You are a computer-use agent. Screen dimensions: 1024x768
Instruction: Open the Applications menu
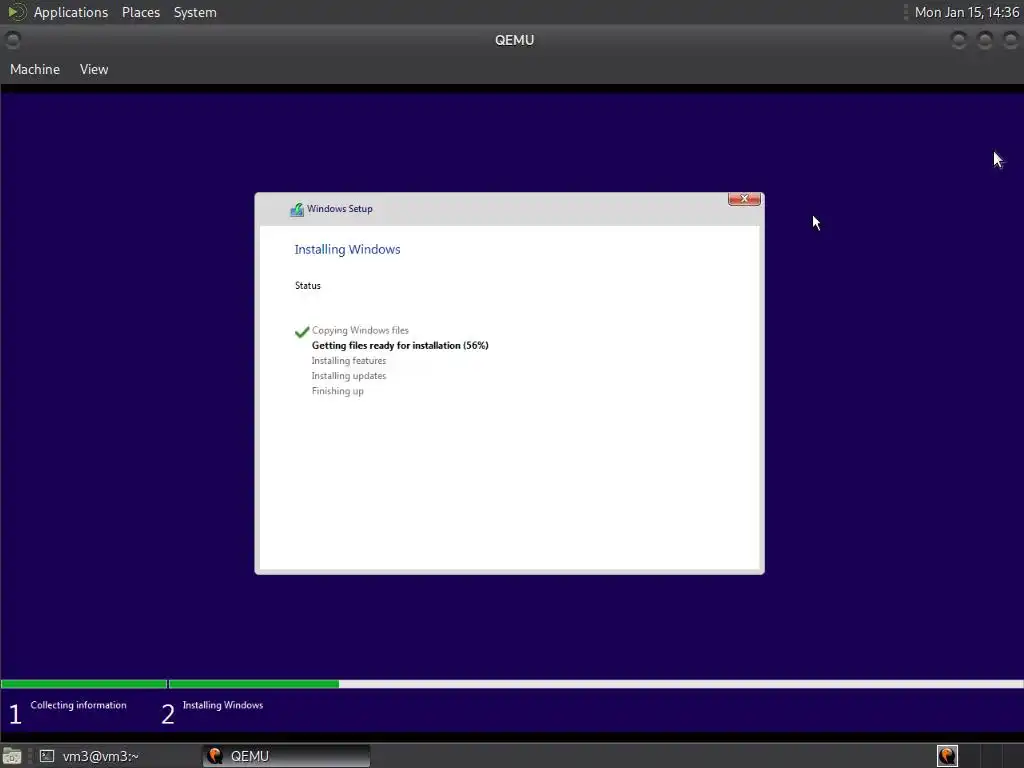pyautogui.click(x=71, y=12)
